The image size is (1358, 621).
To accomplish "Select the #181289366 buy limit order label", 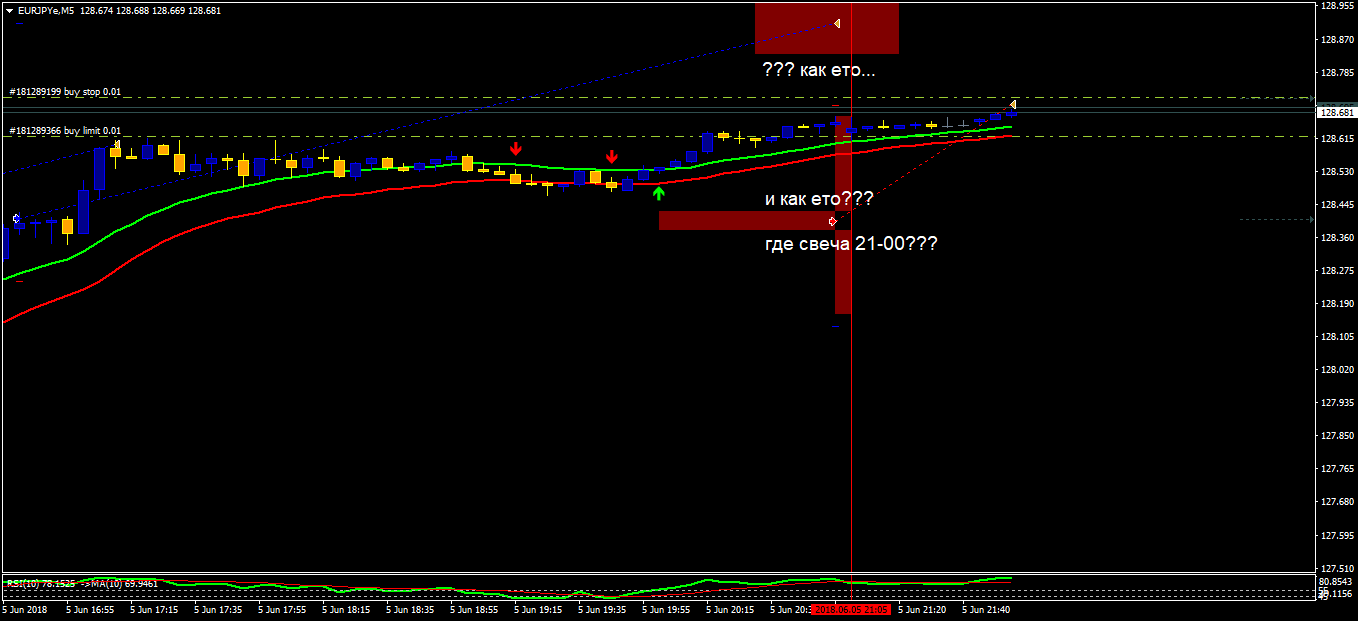I will [x=65, y=130].
